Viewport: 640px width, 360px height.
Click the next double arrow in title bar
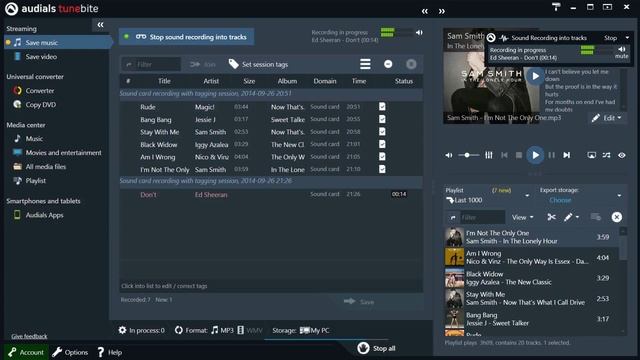pyautogui.click(x=442, y=11)
